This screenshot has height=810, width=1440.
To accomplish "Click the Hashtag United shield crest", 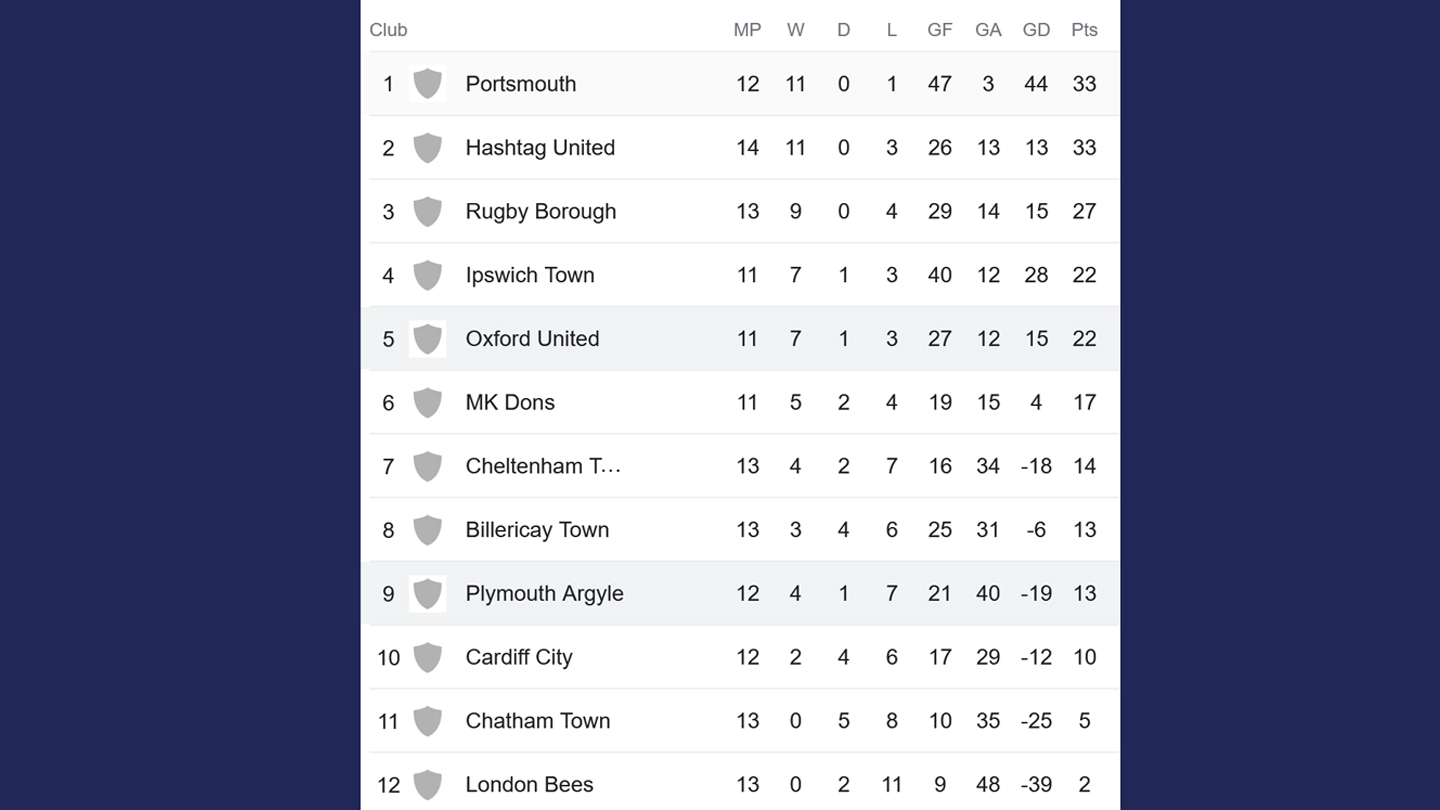I will coord(427,148).
